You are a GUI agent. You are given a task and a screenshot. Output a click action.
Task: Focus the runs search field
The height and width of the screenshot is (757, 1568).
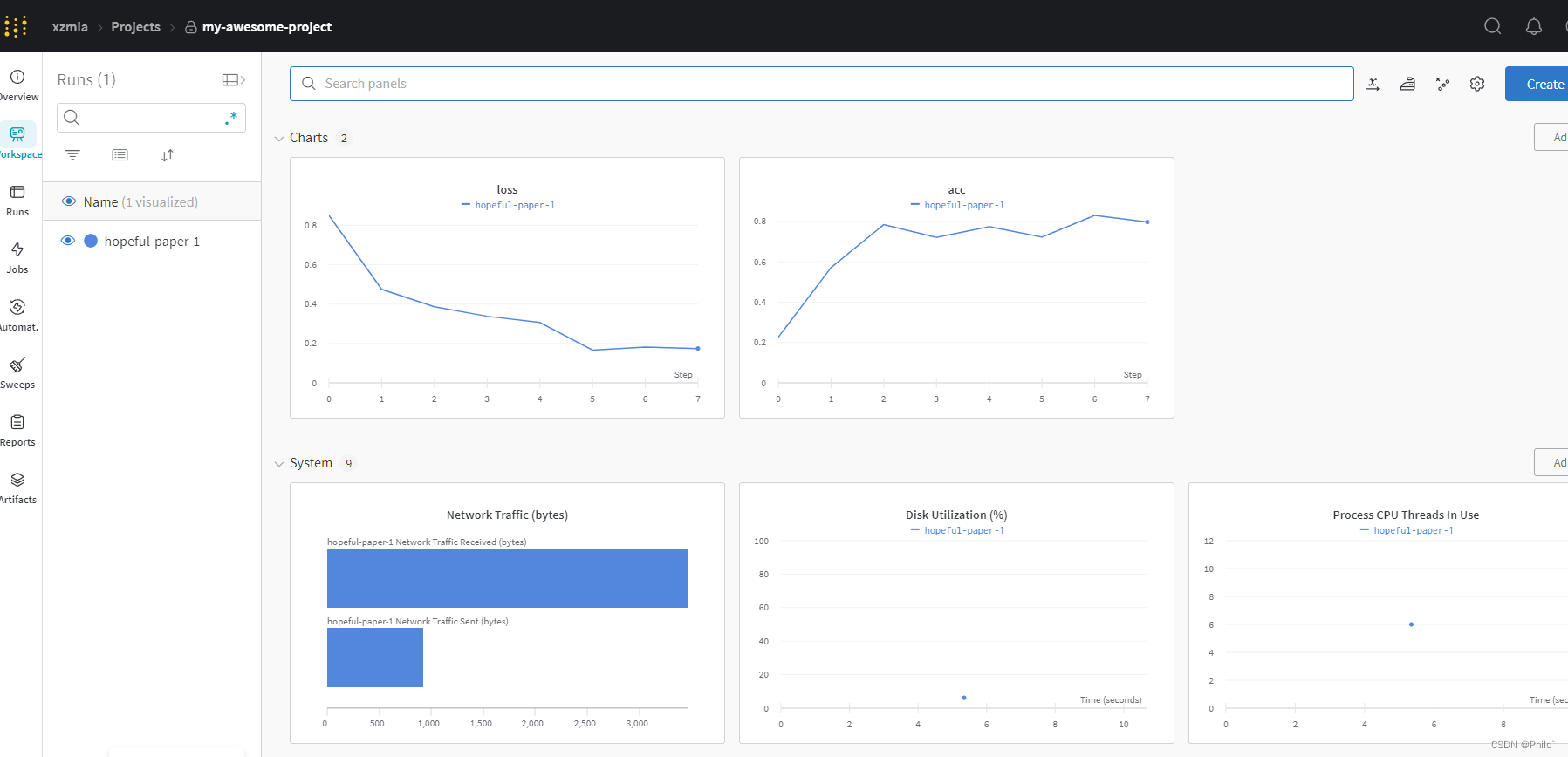tap(151, 118)
